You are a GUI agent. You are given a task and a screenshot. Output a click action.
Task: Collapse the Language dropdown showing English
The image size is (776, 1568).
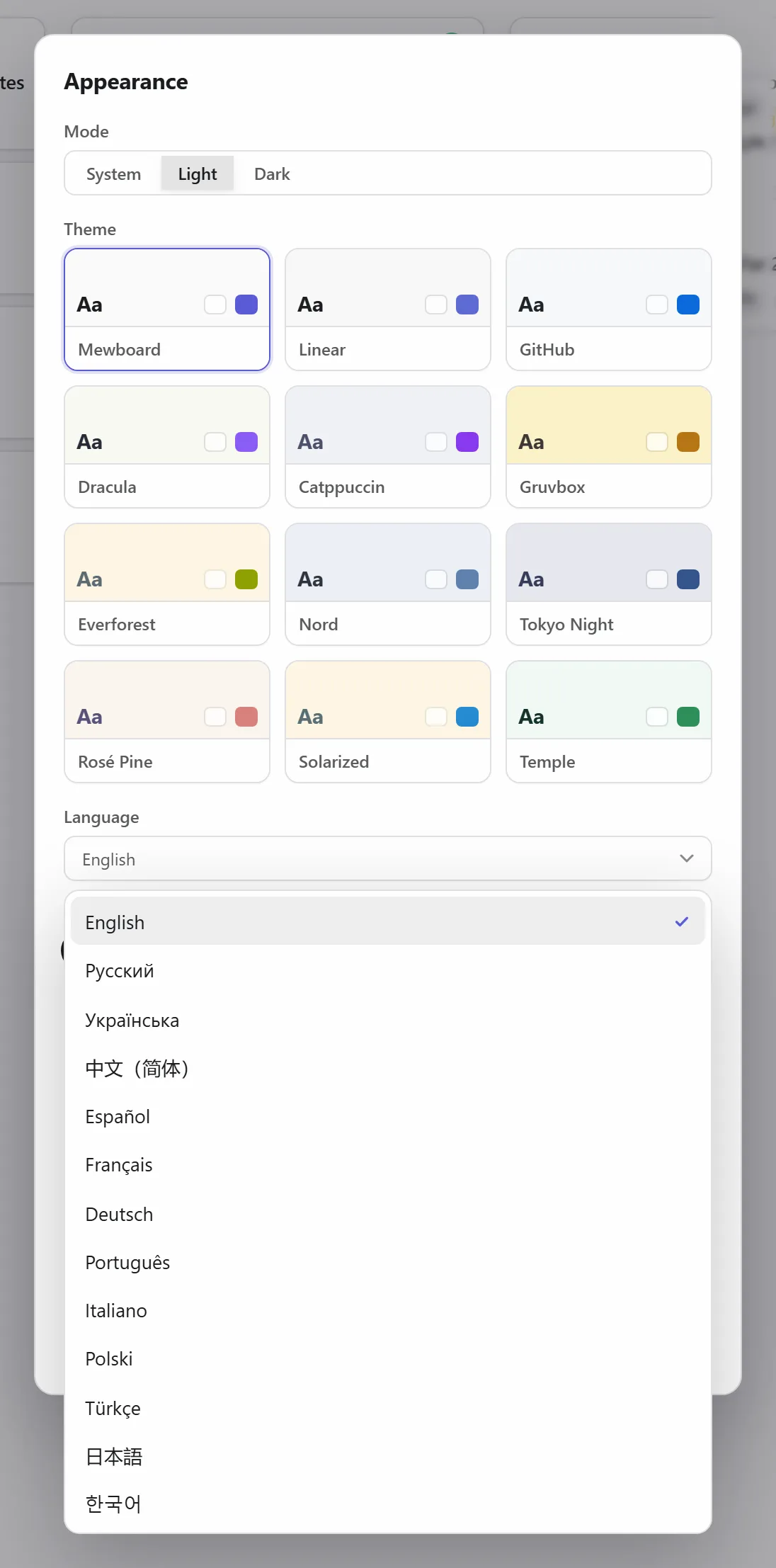pyautogui.click(x=388, y=858)
